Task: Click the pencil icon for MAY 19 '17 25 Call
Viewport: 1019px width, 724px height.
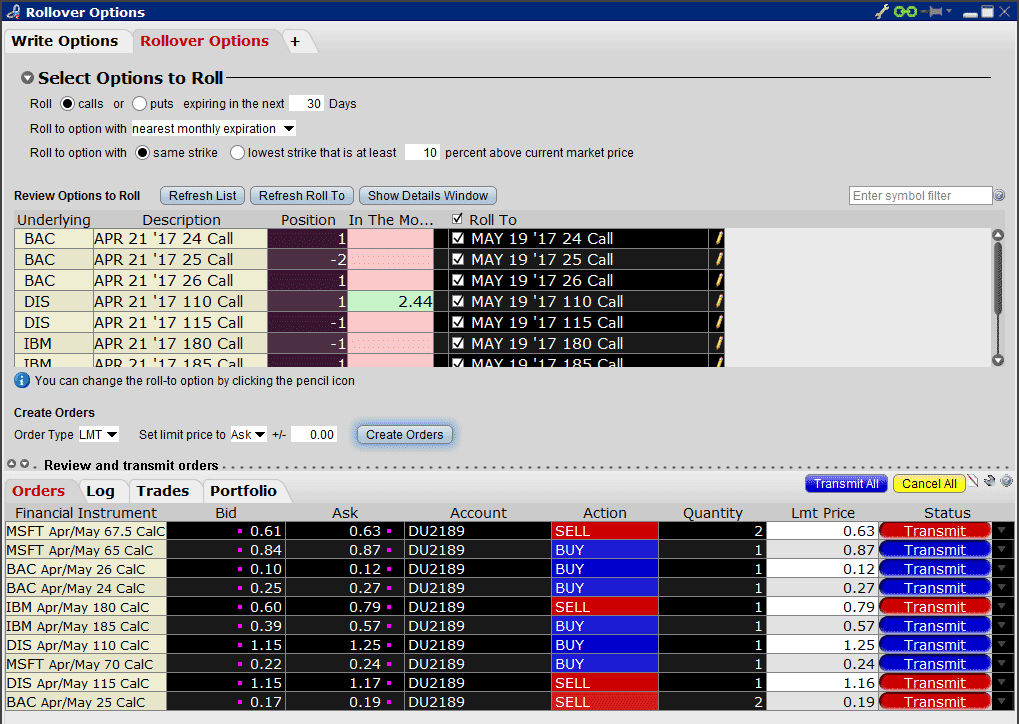Action: pyautogui.click(x=719, y=259)
